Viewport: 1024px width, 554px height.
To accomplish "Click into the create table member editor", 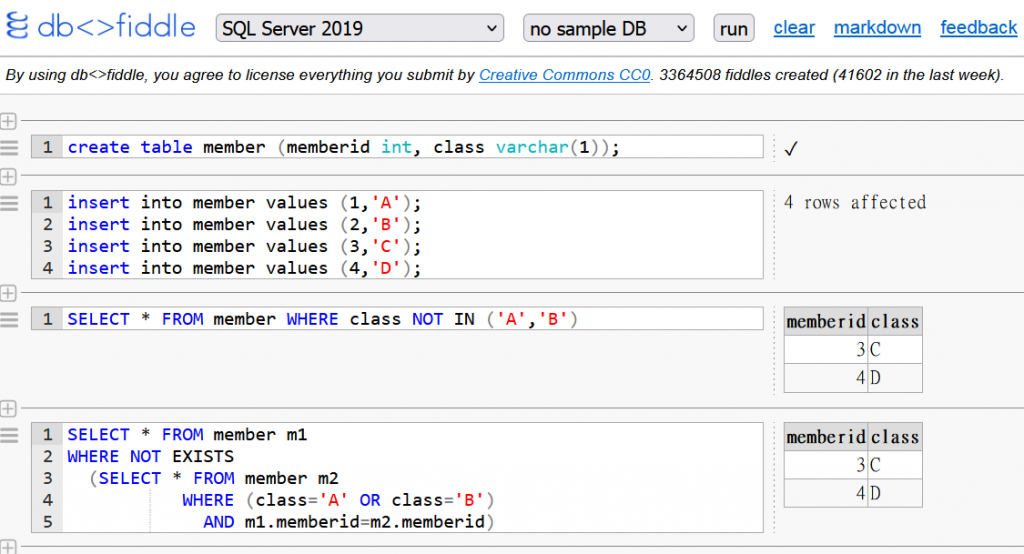I will click(397, 147).
